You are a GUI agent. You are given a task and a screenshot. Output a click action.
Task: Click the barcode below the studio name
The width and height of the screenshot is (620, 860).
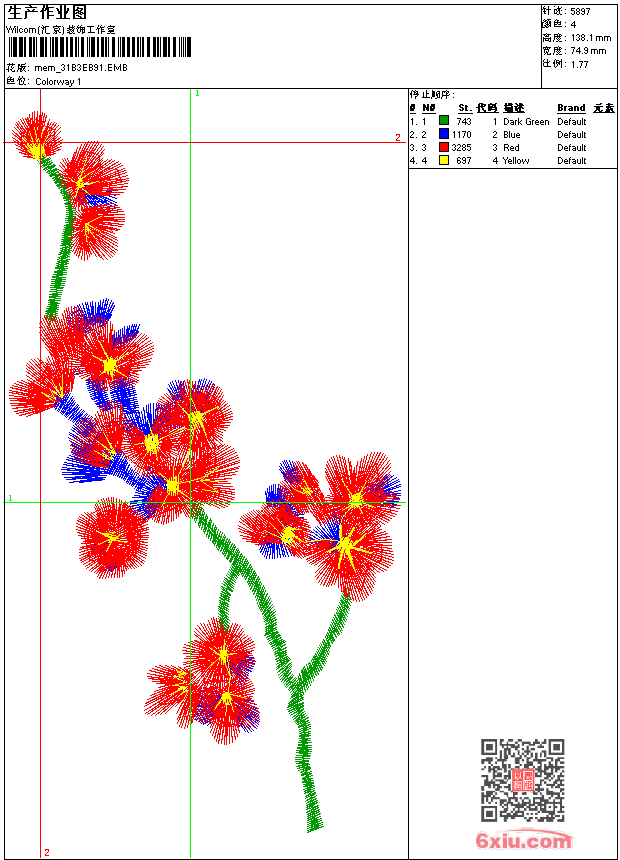pyautogui.click(x=99, y=47)
